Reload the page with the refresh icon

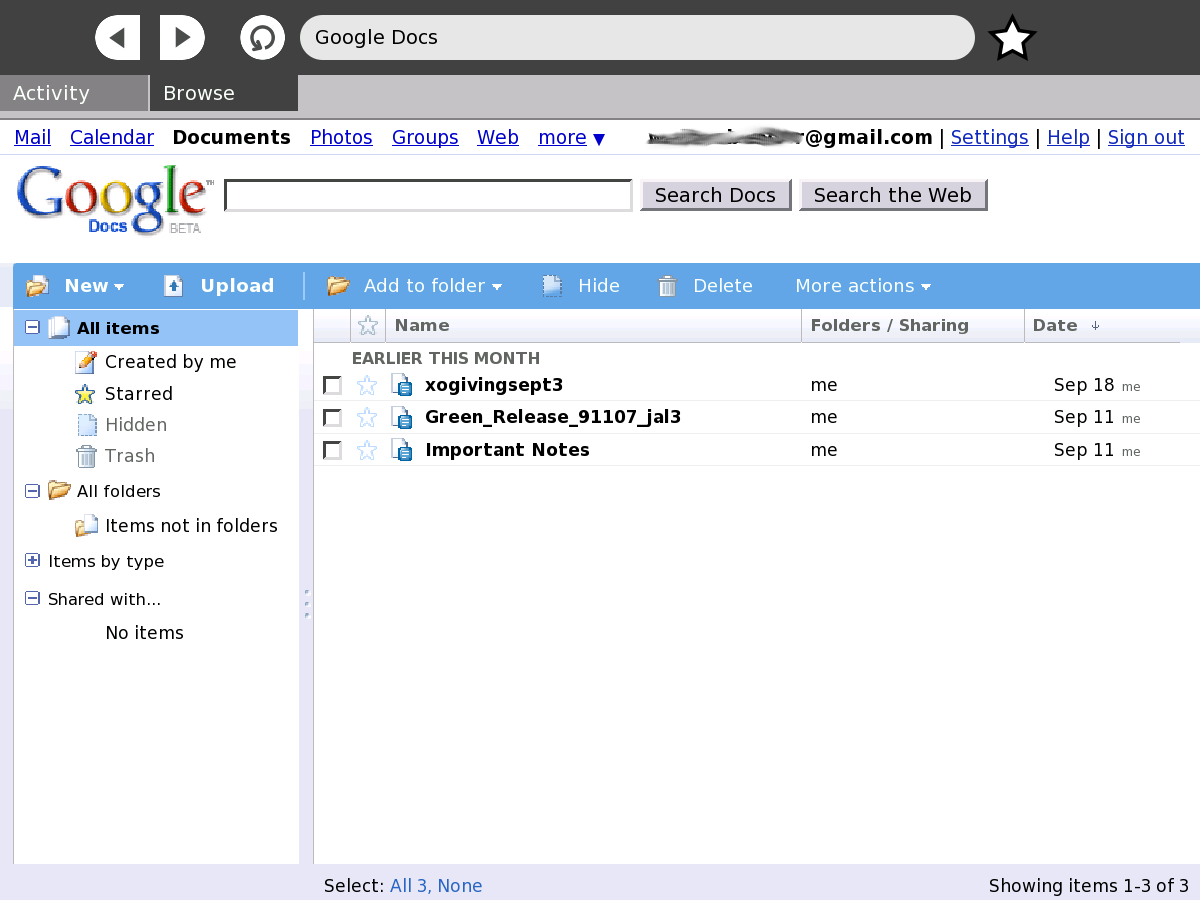(x=262, y=38)
